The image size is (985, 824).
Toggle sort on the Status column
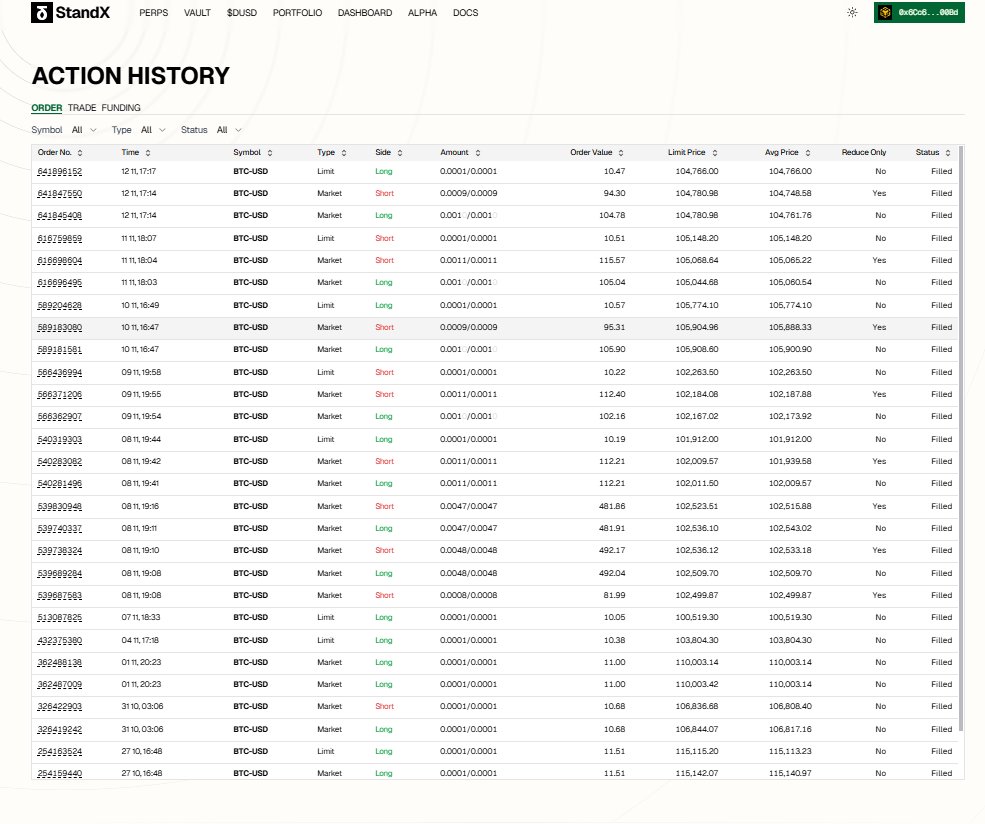945,152
